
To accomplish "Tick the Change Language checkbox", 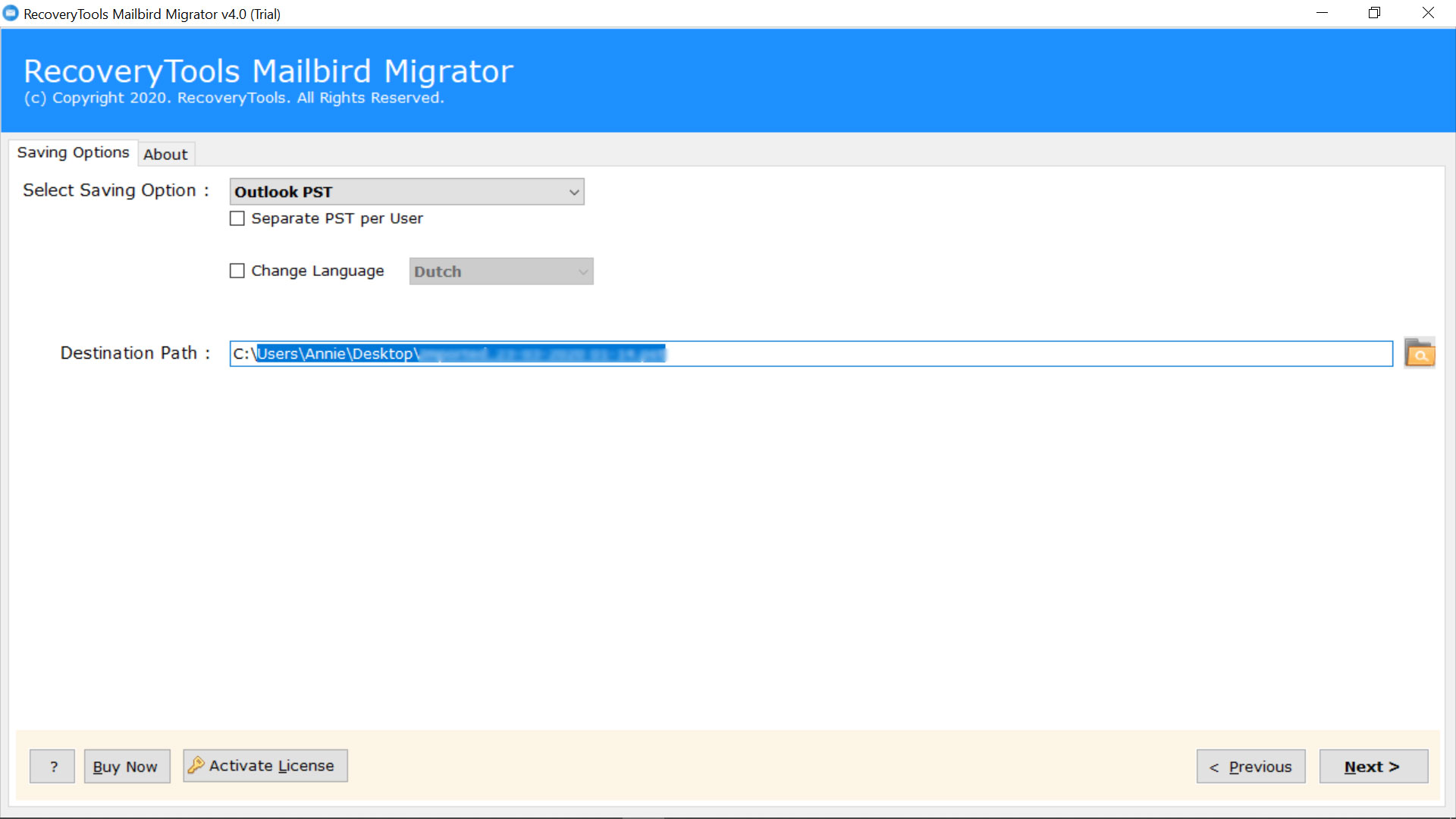I will [237, 271].
